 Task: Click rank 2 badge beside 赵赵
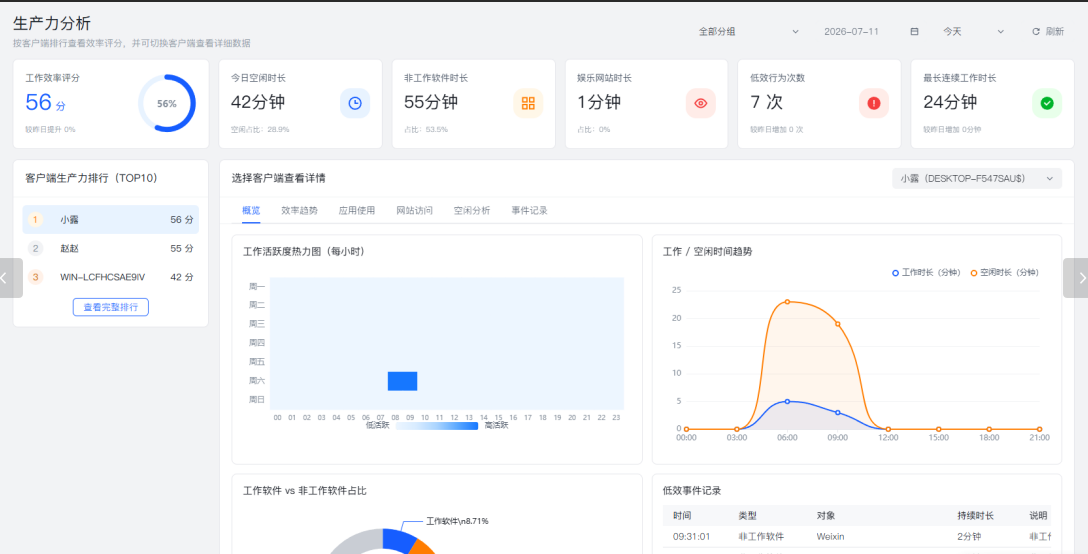35,248
